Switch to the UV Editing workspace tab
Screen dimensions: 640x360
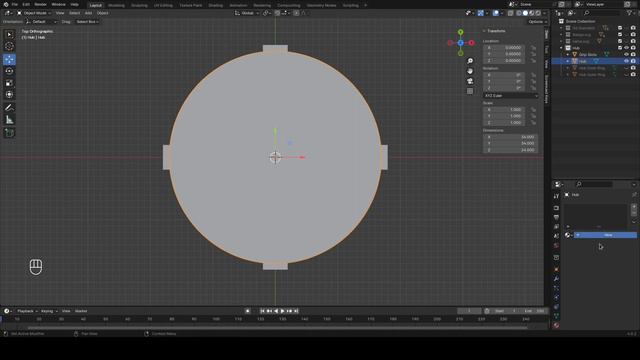coord(163,5)
